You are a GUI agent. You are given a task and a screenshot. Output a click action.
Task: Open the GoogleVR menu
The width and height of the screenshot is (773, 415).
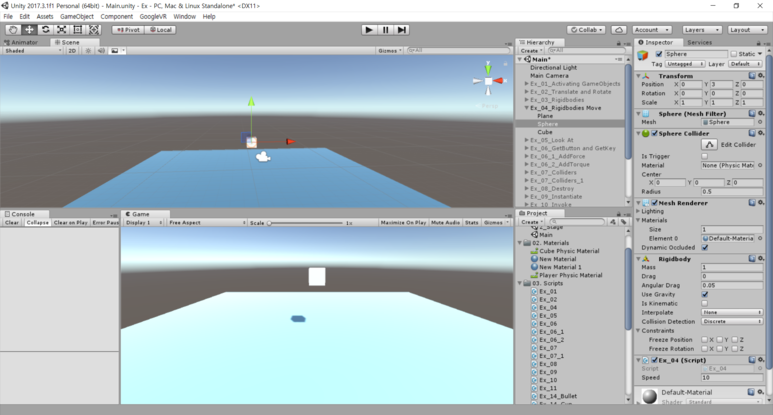coord(153,16)
